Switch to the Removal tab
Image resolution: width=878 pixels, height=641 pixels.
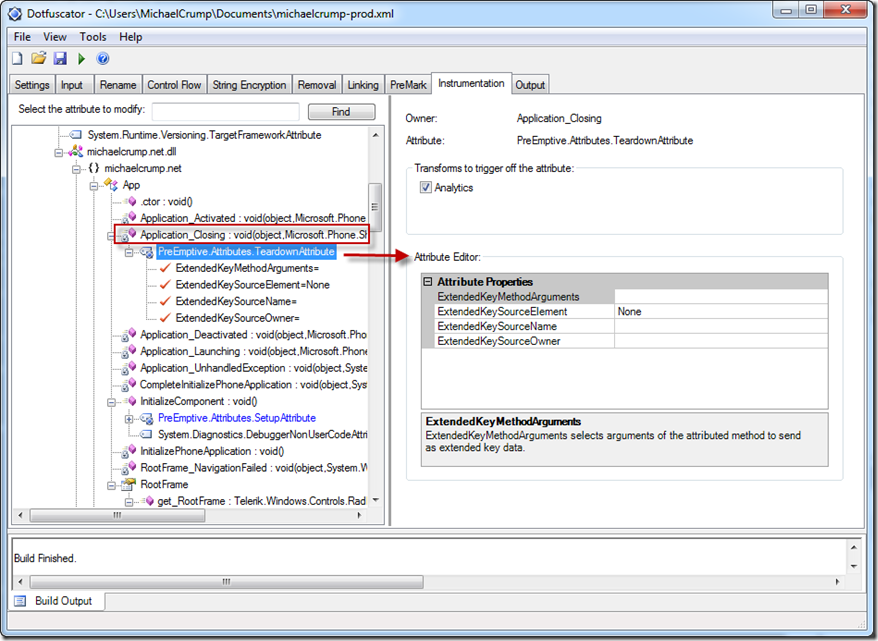[x=317, y=85]
